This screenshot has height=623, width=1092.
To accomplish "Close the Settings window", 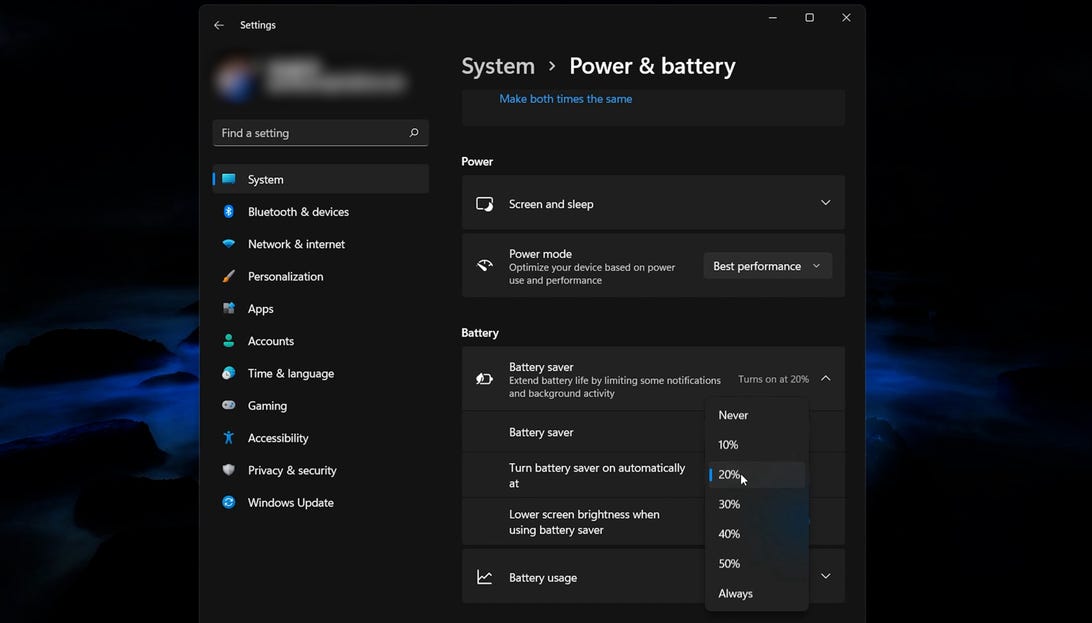I will pyautogui.click(x=846, y=18).
